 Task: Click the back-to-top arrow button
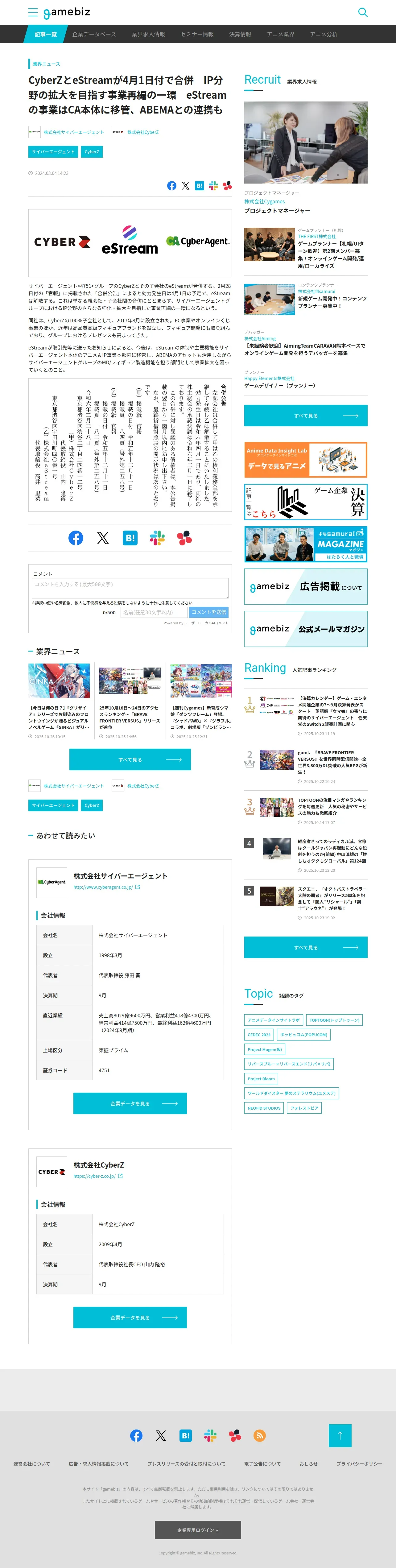(x=340, y=1435)
